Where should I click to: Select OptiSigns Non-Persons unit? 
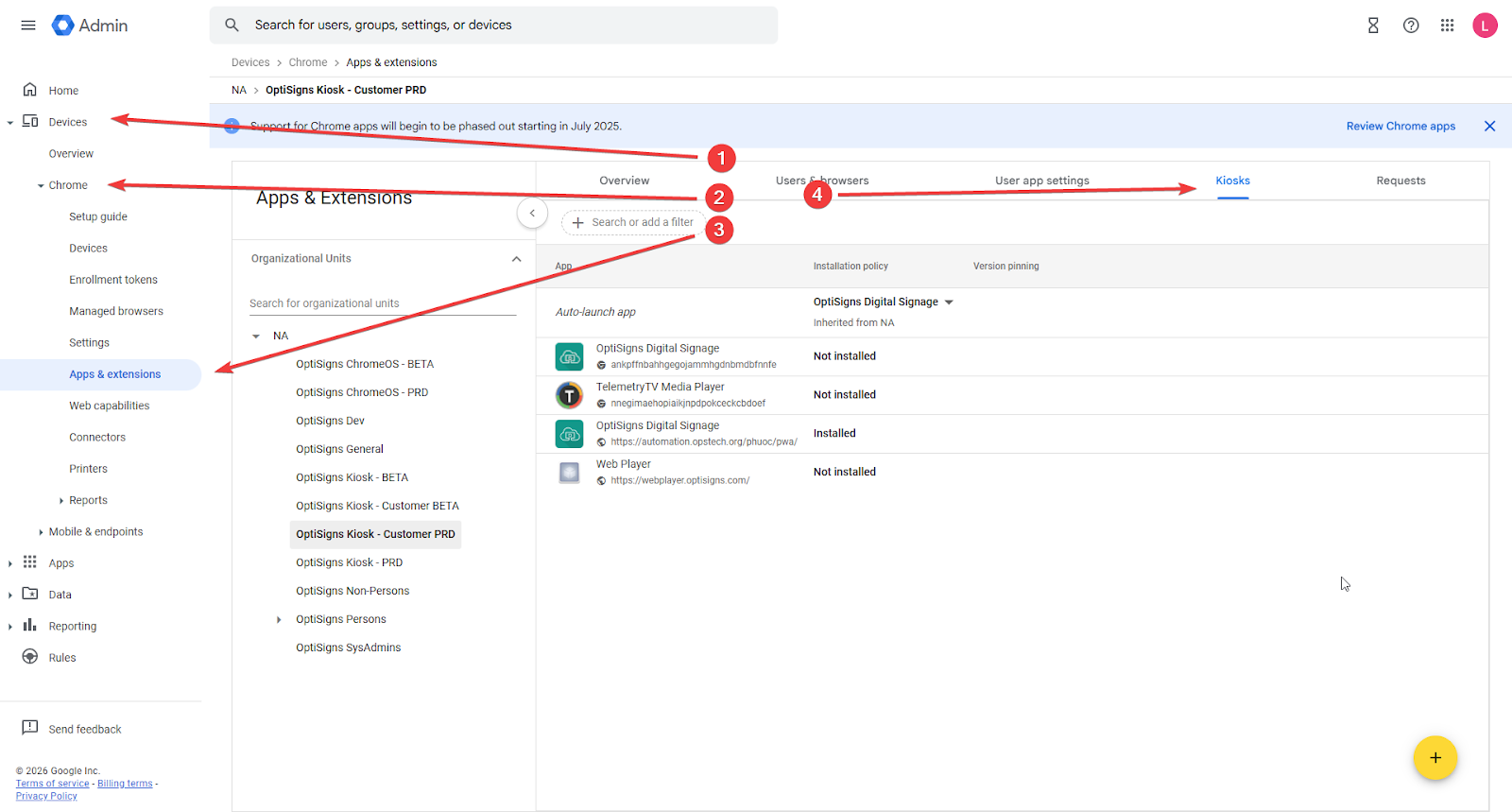coord(352,591)
